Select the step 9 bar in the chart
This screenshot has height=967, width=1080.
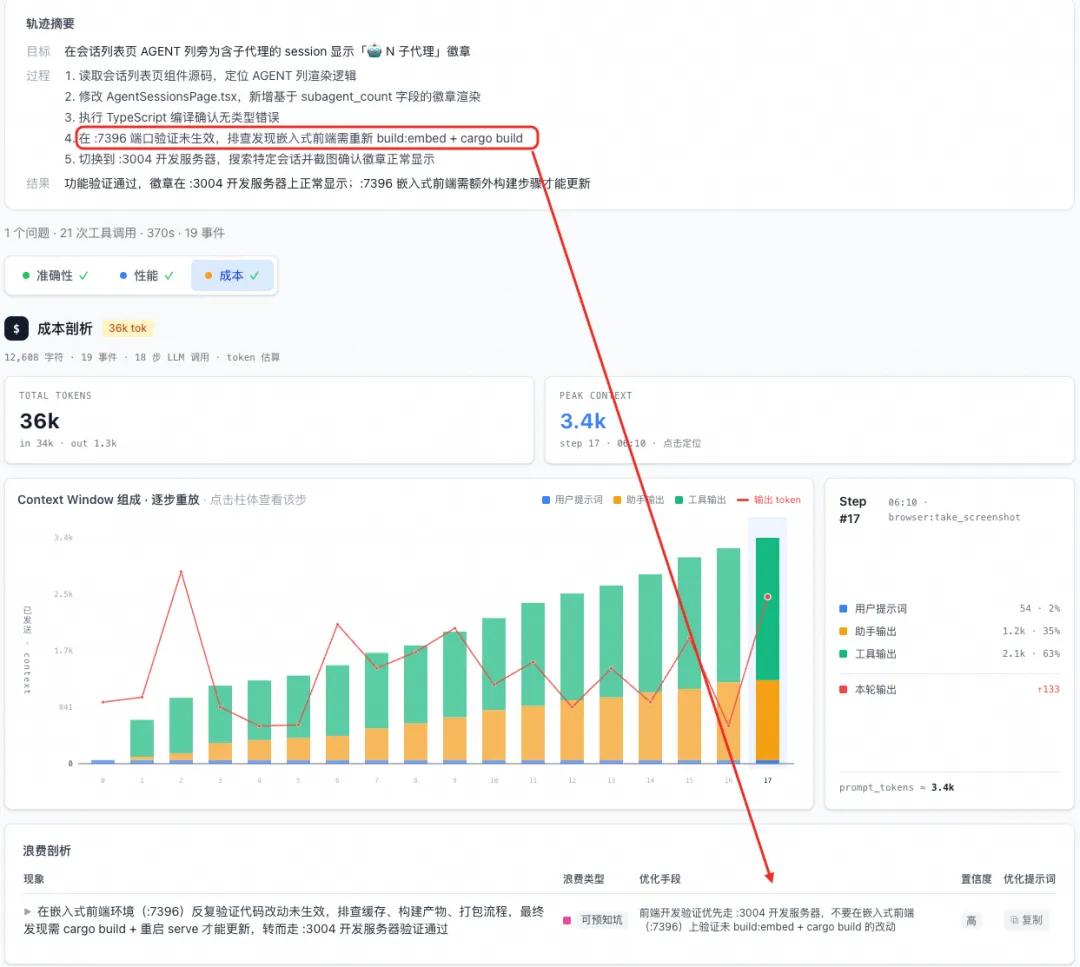(x=455, y=697)
